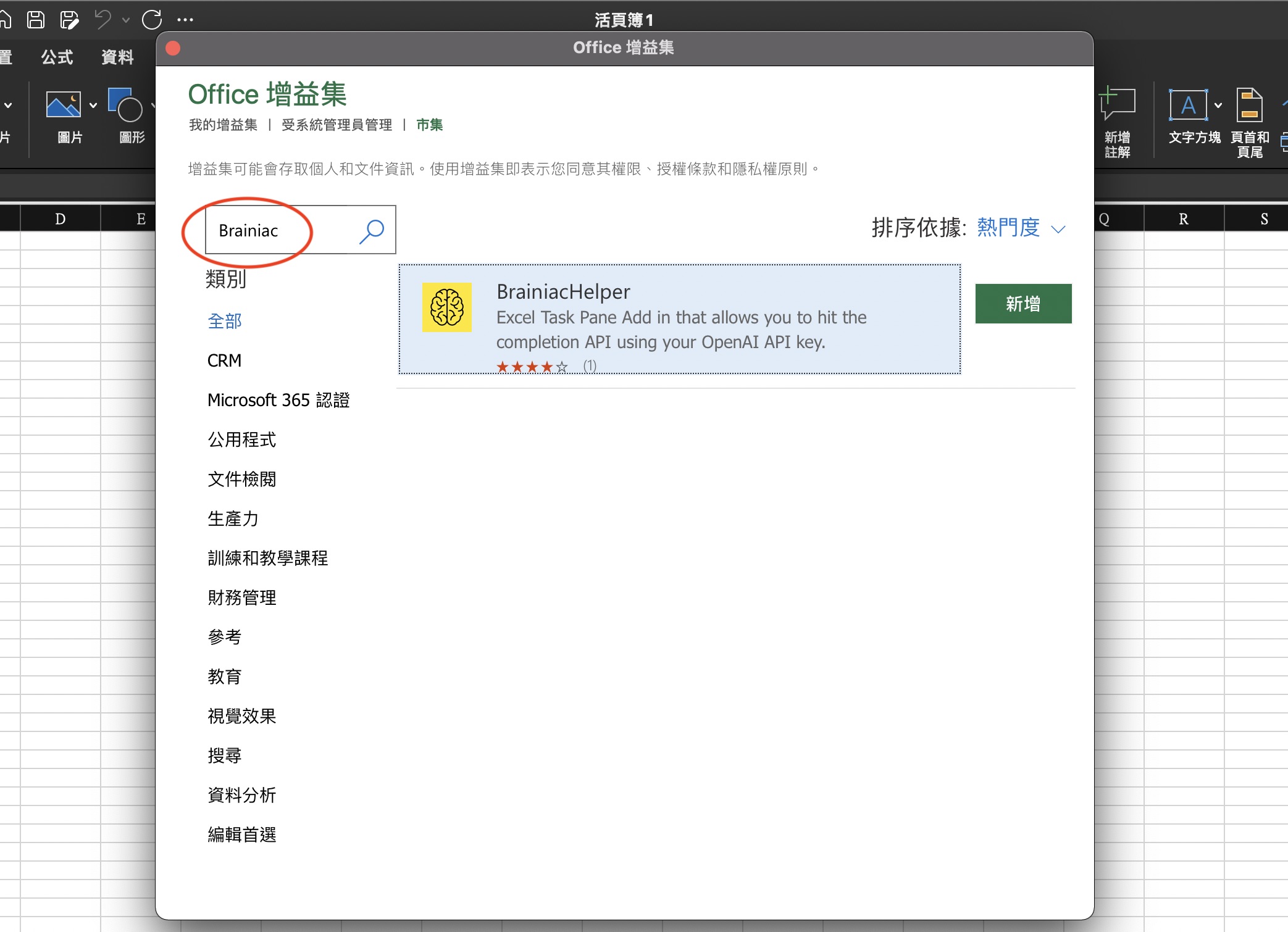Click the Home icon in title bar
The image size is (1288, 932).
6,20
